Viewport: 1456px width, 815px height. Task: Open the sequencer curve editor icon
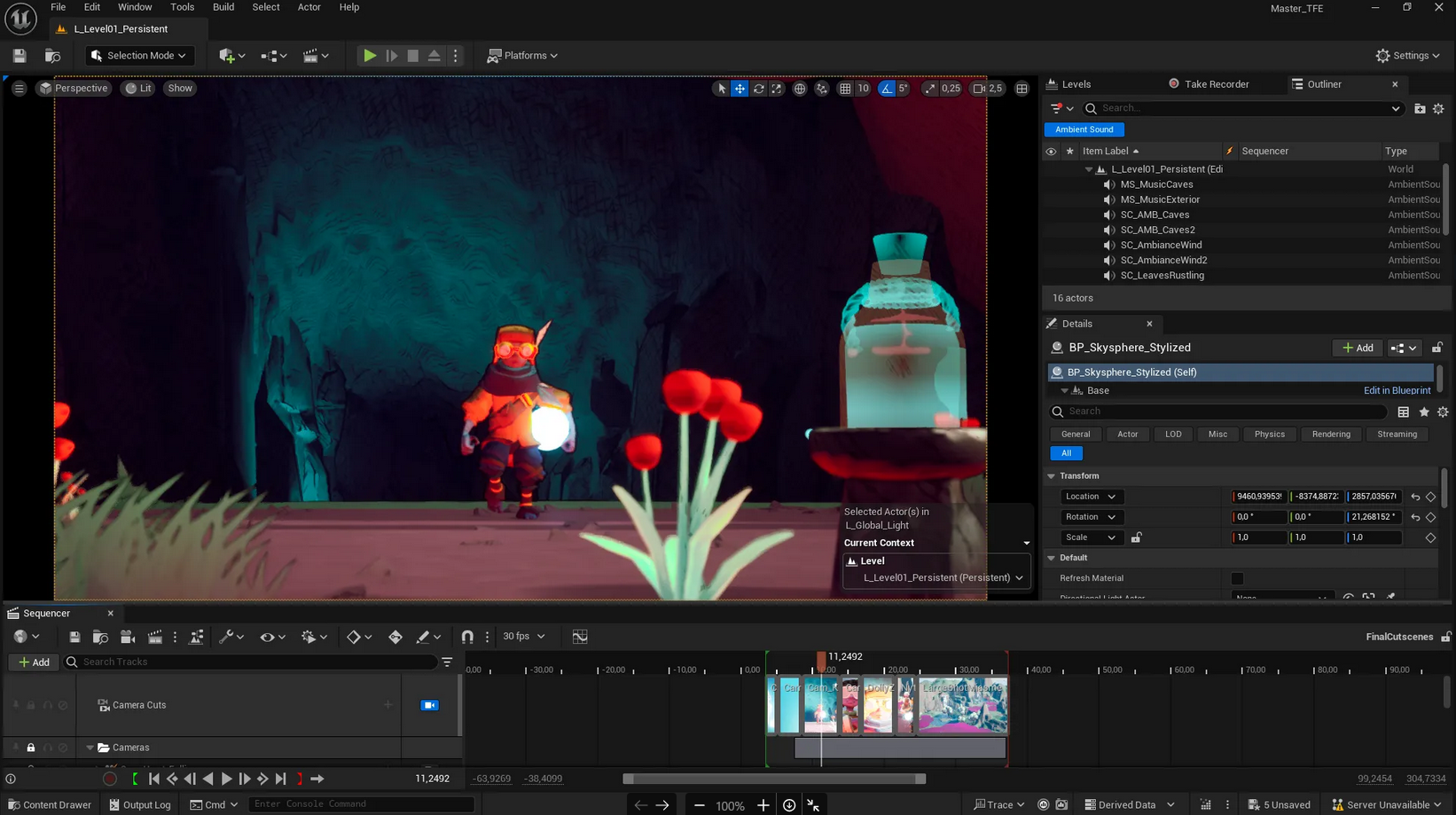coord(580,637)
